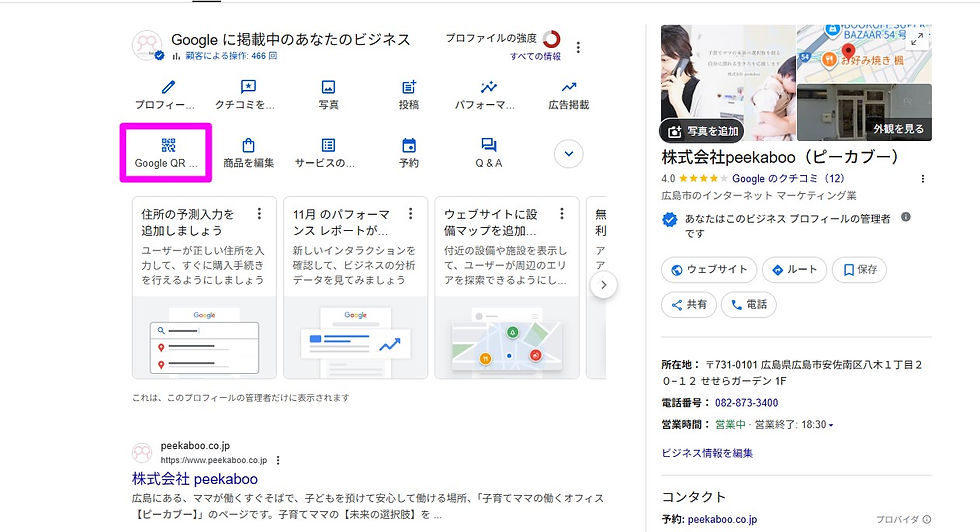Click the 広島市のインターネット マーケティング業 category text

(x=759, y=196)
